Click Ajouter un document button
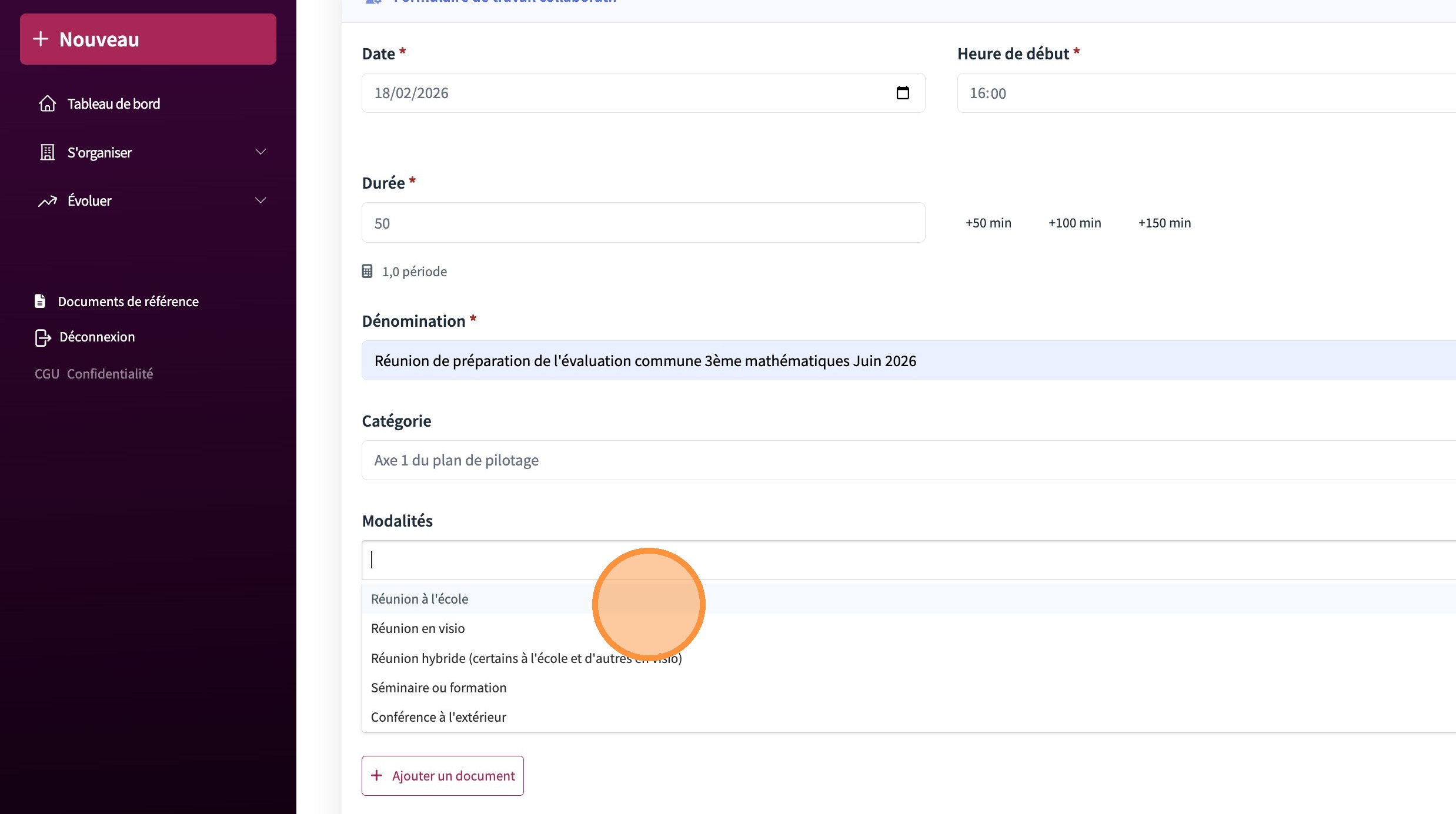 pos(443,776)
